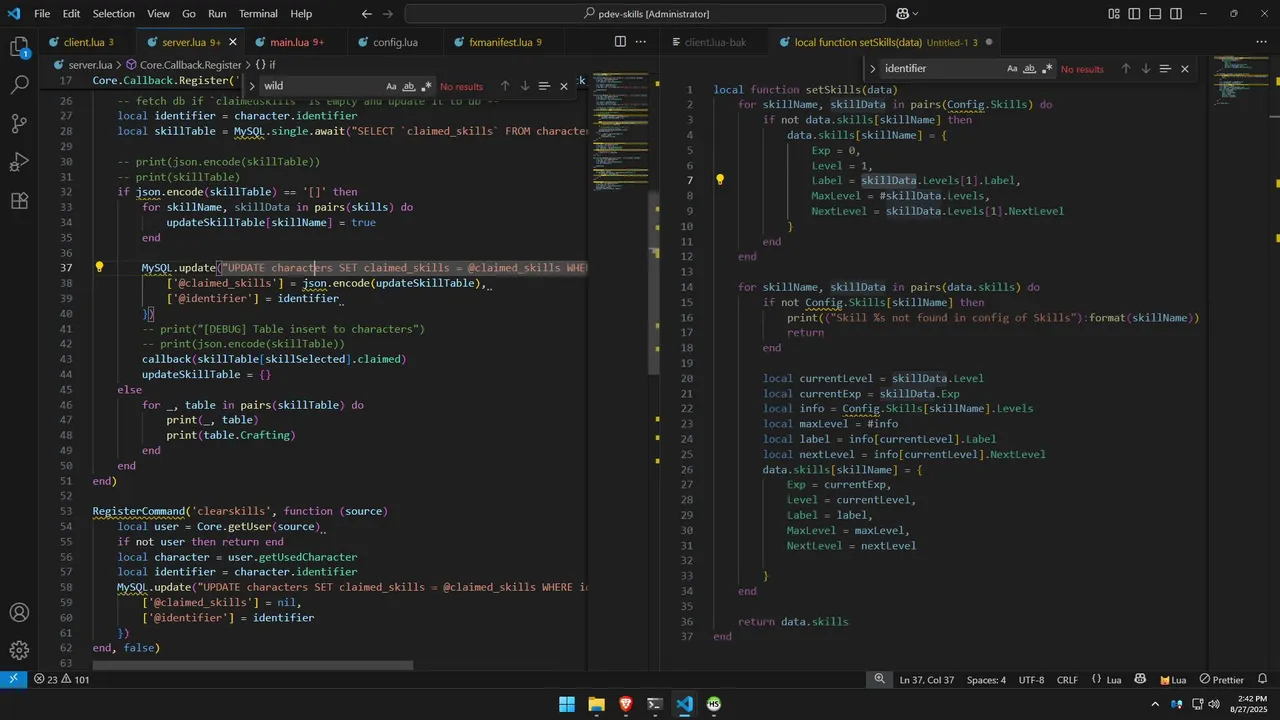
Task: Go to next match in left find widget
Action: tap(524, 86)
